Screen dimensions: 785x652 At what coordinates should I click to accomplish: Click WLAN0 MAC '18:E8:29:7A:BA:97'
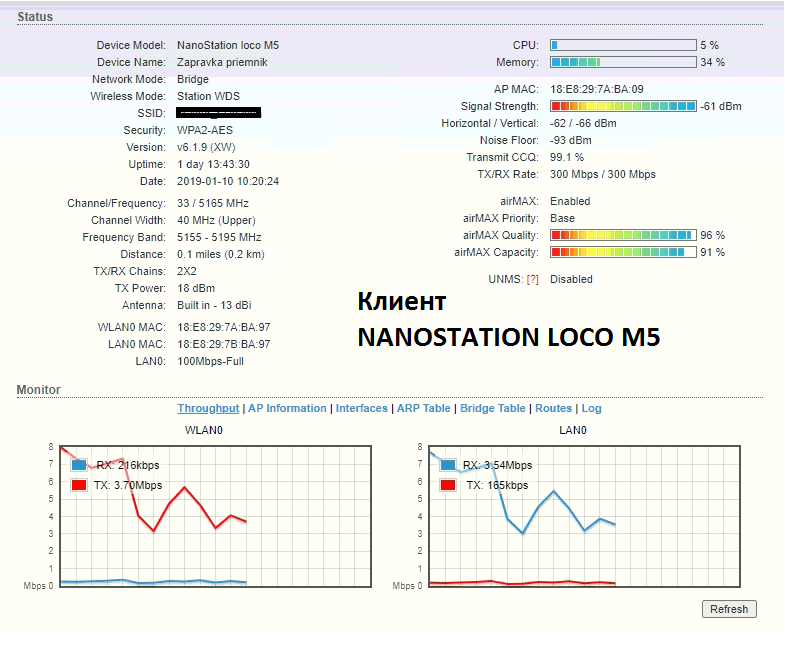pos(224,328)
